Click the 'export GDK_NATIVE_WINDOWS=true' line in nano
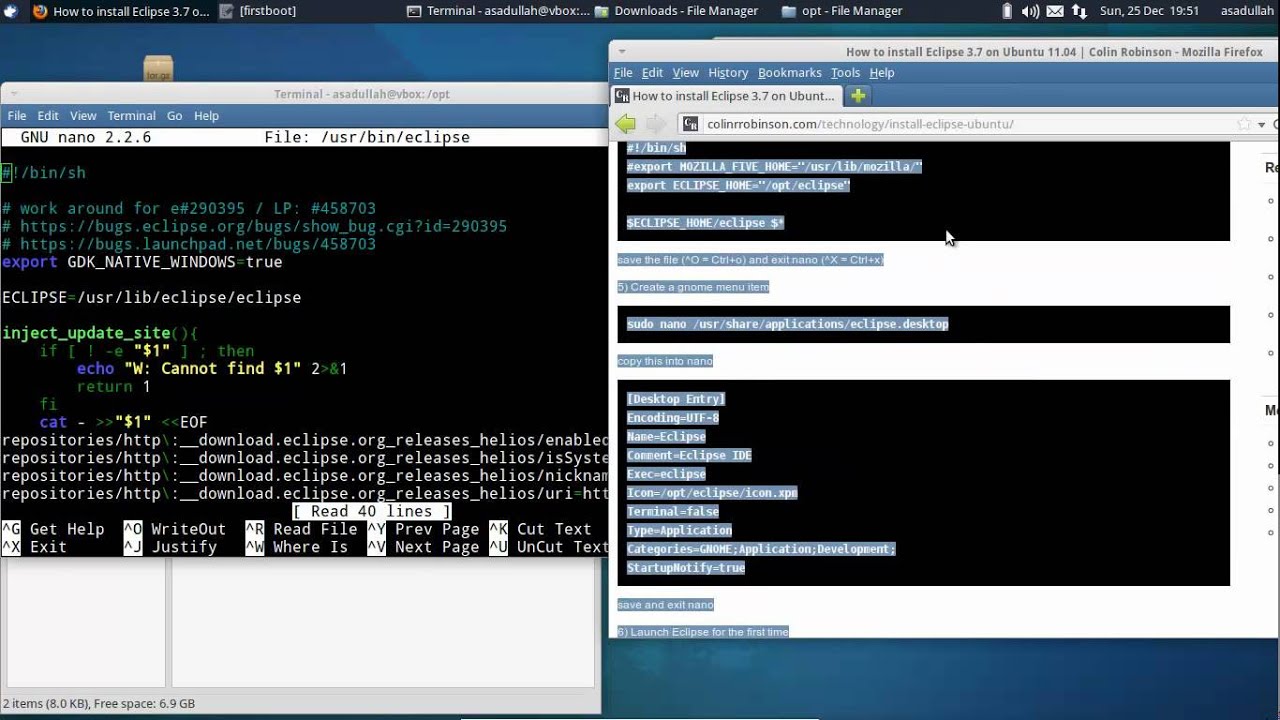 coord(142,262)
